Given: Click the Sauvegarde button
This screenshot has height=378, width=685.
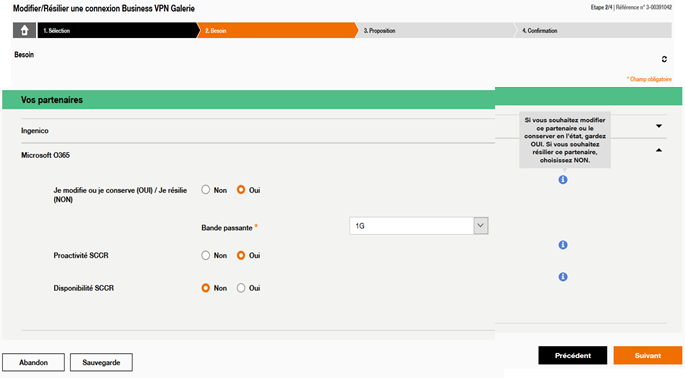Looking at the screenshot, I should click(101, 362).
